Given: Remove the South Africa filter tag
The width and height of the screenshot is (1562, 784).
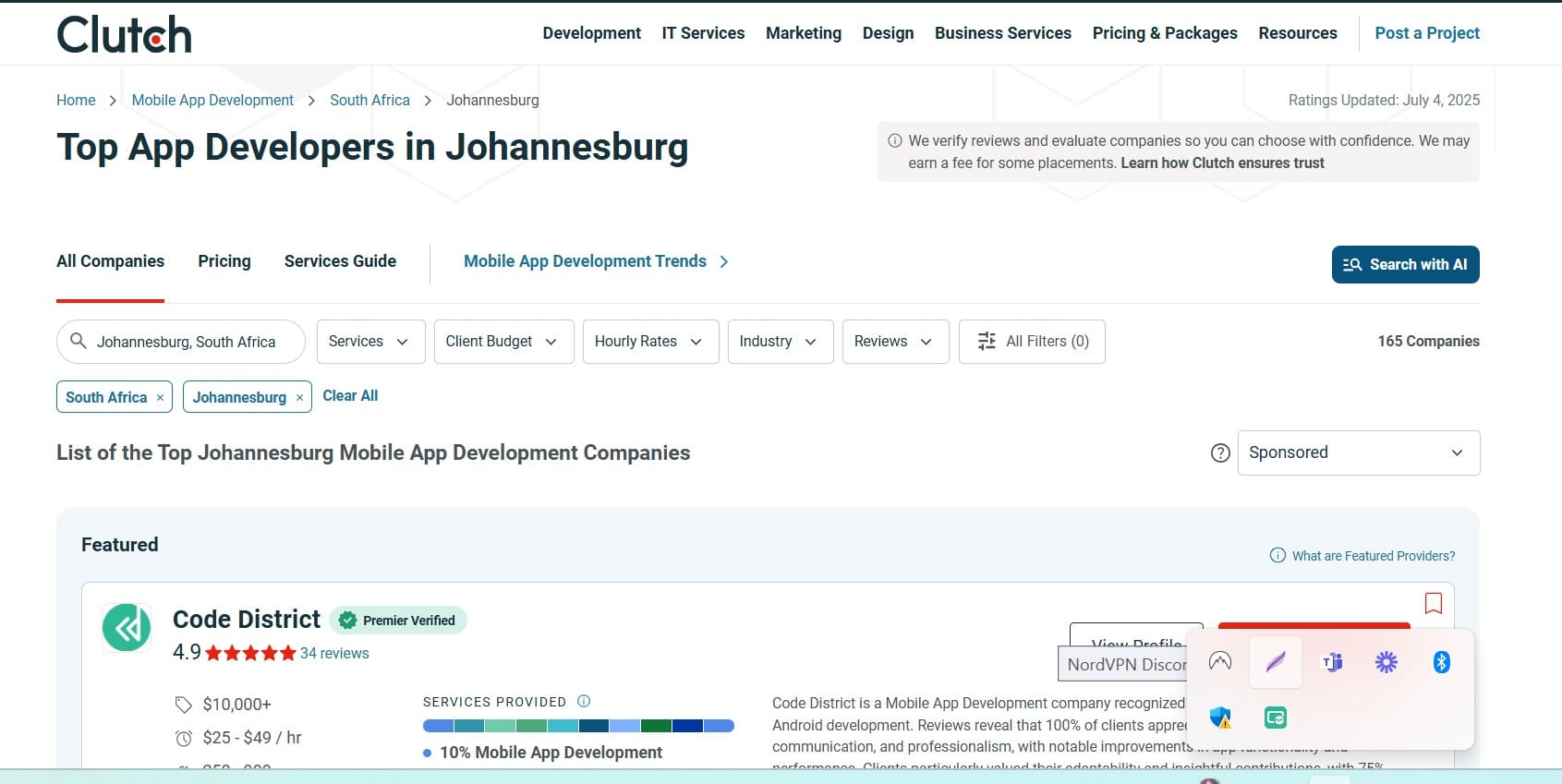Looking at the screenshot, I should pos(160,398).
